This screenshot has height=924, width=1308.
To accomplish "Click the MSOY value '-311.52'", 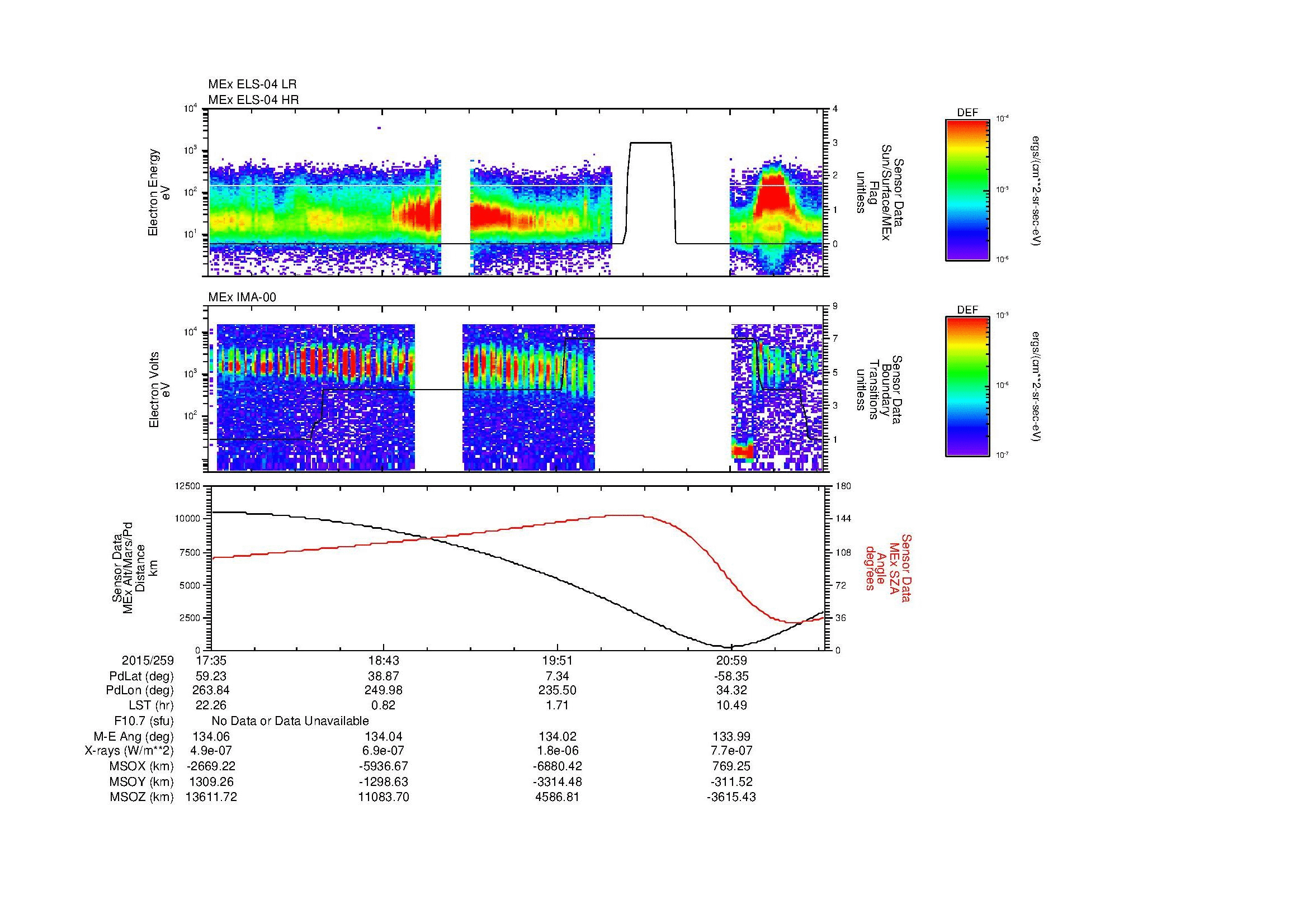I will point(731,782).
